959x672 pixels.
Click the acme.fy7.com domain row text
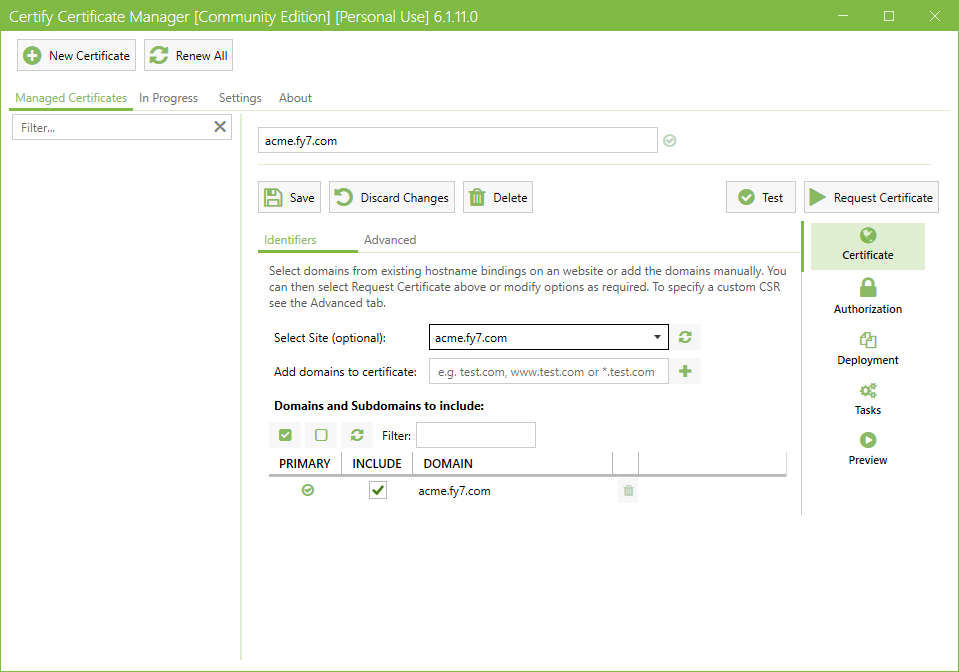click(x=454, y=491)
